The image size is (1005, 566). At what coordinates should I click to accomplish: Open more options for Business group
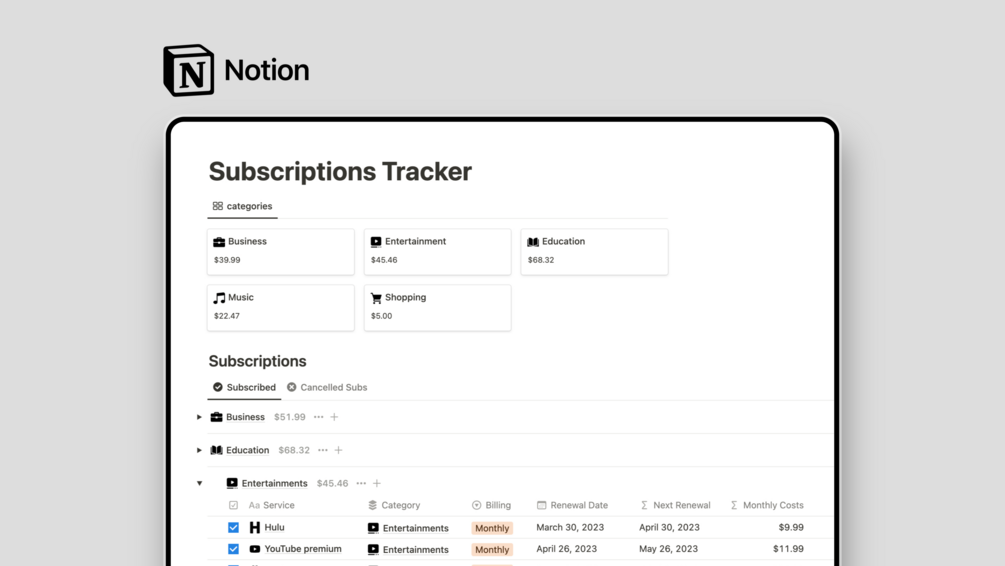(x=319, y=417)
